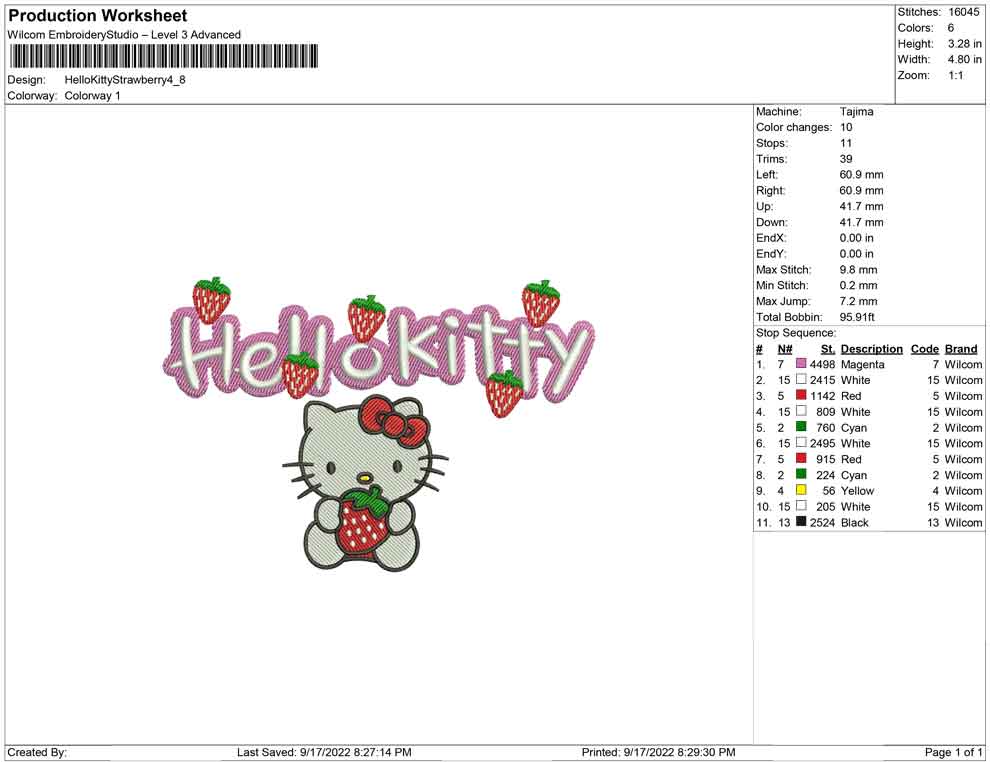Click the stitch count 1142 in row 3
This screenshot has width=990, height=762.
(823, 396)
